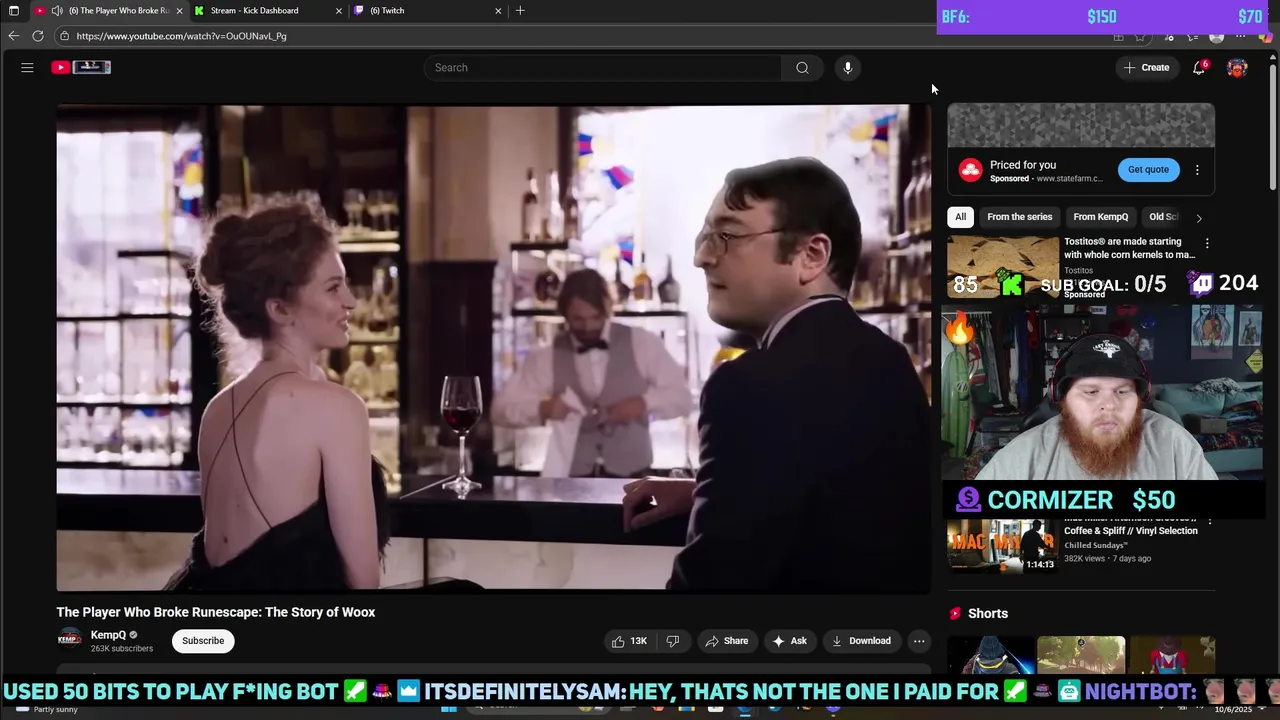1280x720 pixels.
Task: Reload the current page
Action: click(x=38, y=36)
